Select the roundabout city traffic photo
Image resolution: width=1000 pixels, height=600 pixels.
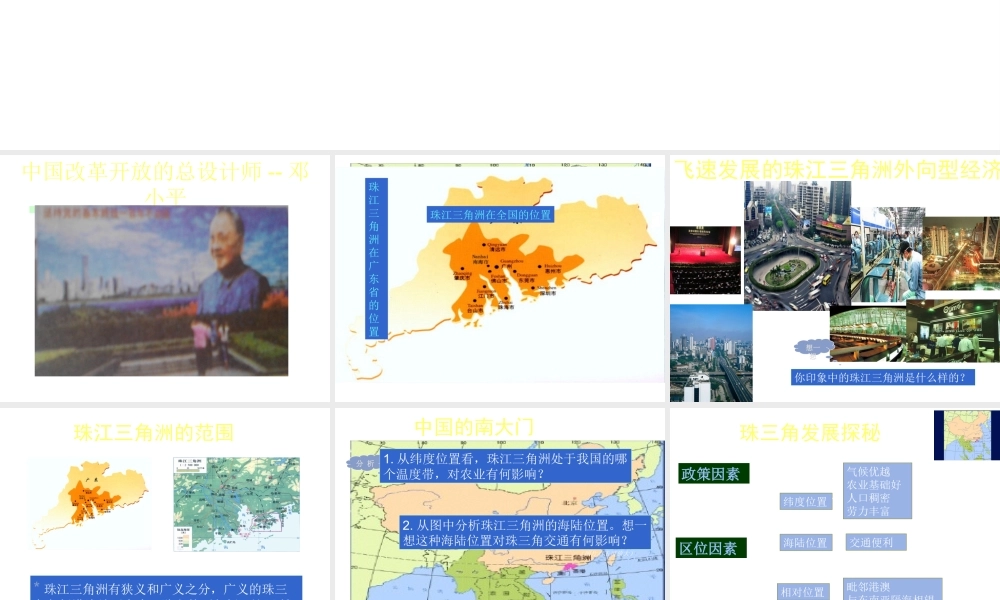797,245
